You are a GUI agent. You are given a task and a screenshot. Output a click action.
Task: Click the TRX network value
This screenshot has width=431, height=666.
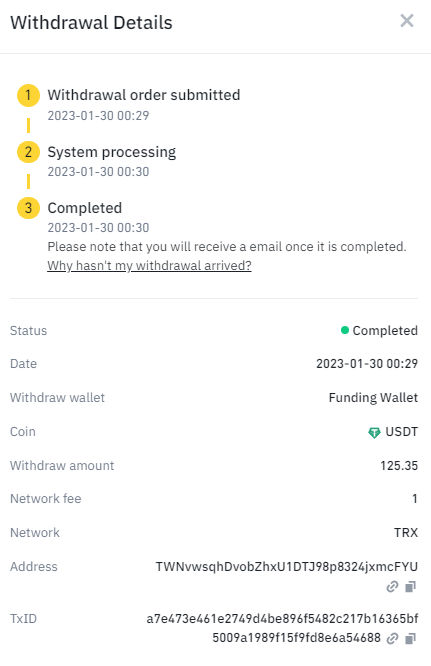(406, 533)
